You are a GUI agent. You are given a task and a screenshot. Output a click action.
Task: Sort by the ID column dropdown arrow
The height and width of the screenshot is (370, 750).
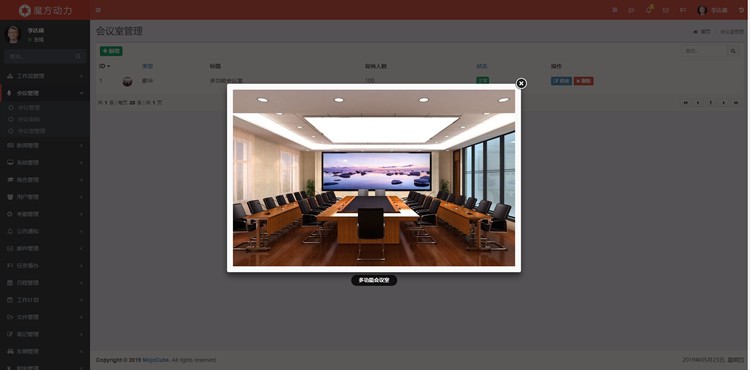(109, 66)
